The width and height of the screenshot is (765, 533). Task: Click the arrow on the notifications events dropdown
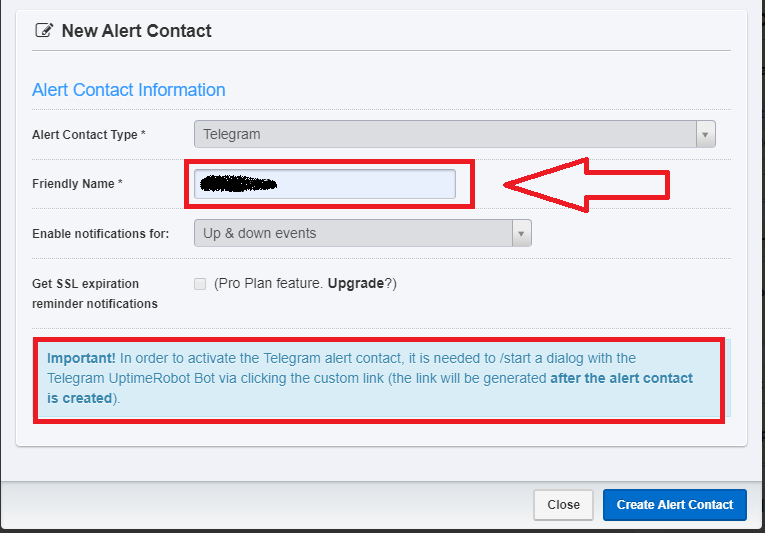pyautogui.click(x=521, y=234)
